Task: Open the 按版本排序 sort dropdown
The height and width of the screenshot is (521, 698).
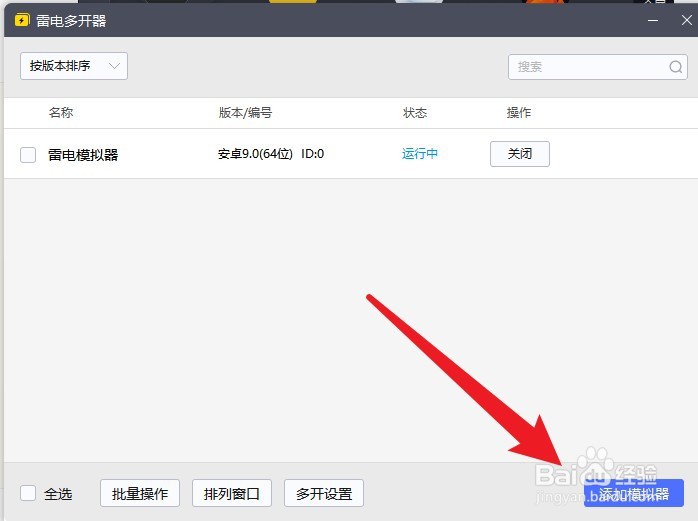Action: click(74, 66)
